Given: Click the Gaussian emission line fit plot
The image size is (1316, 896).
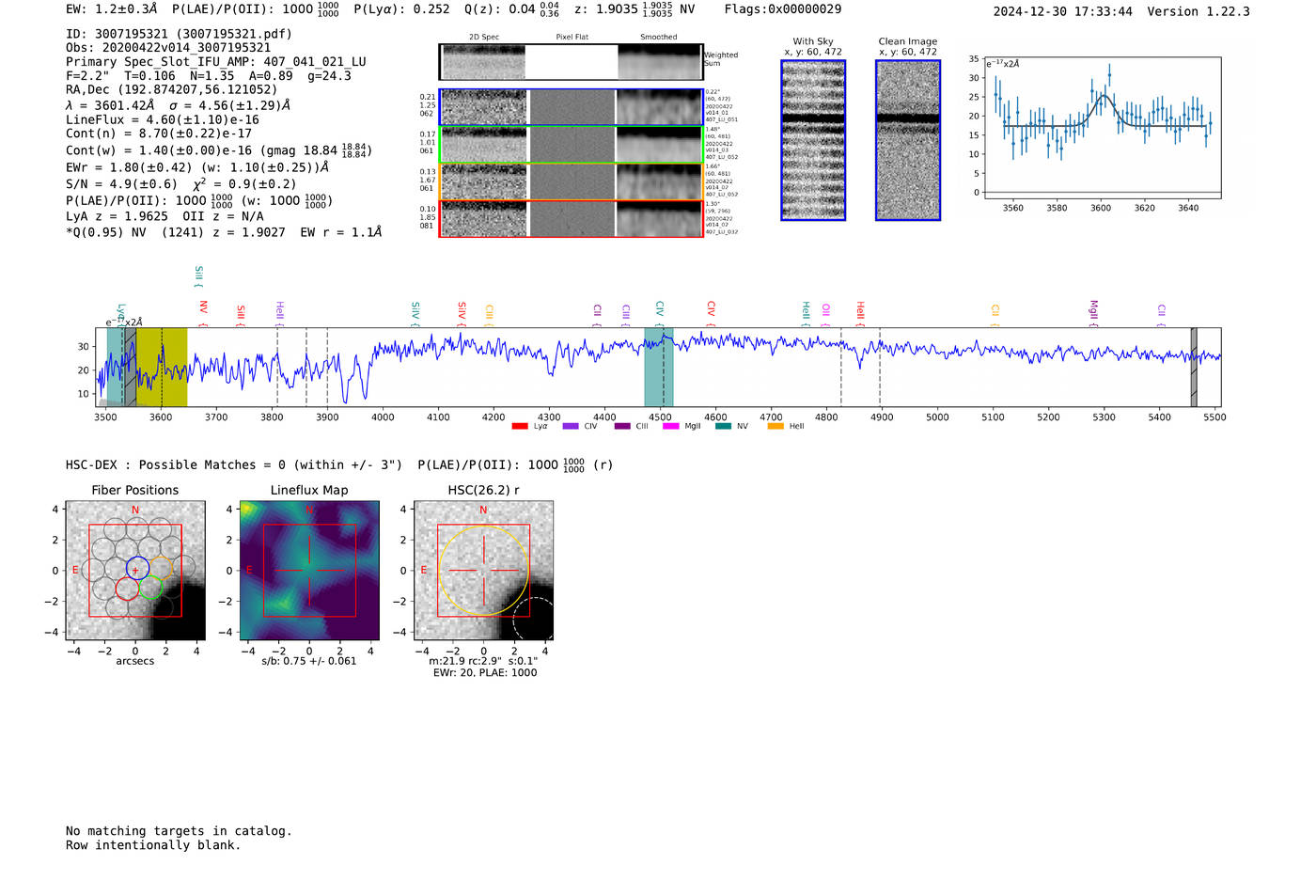Looking at the screenshot, I should [1102, 128].
